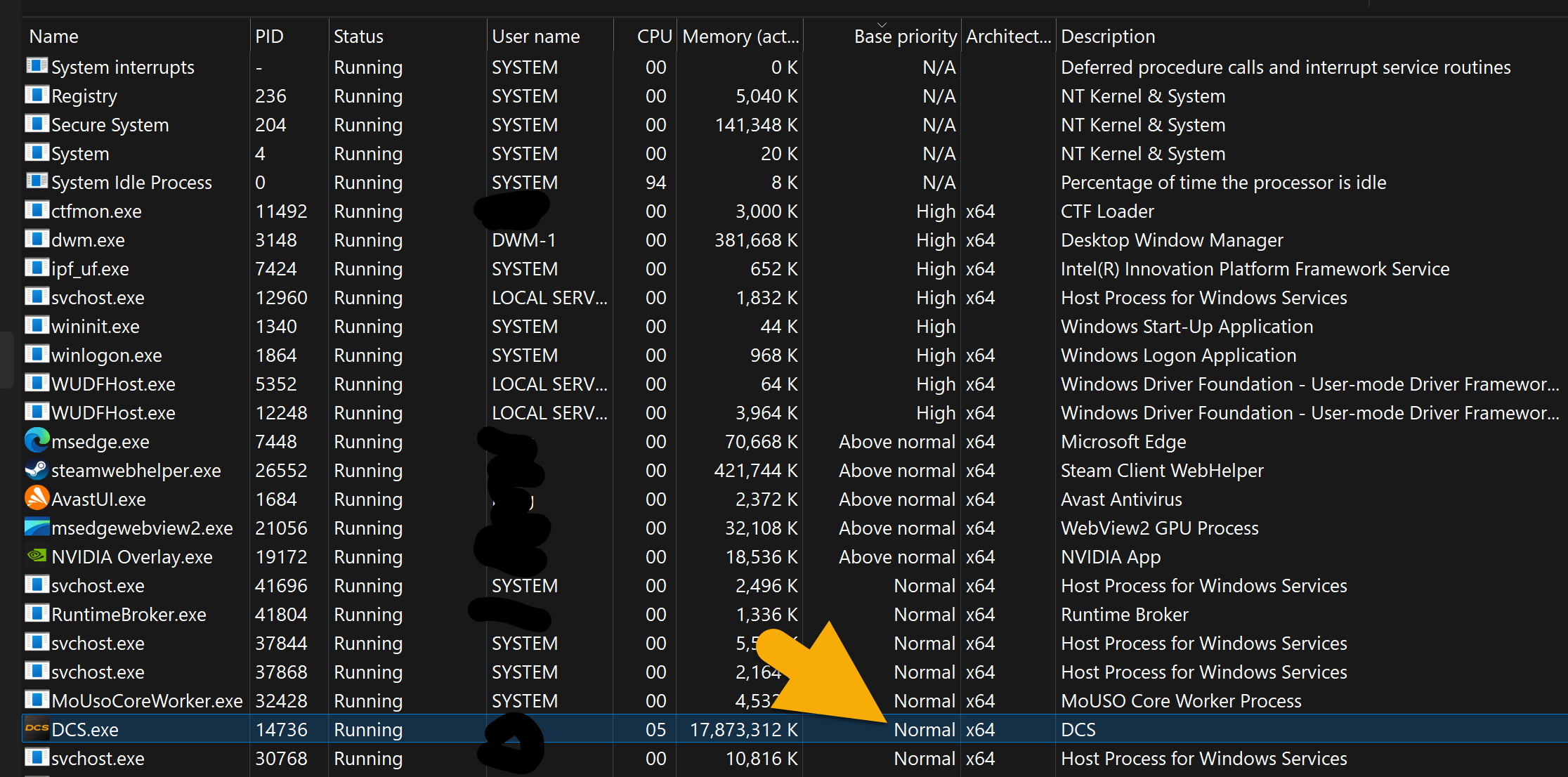Click PID 14736 in the DCS row
Image resolution: width=1568 pixels, height=777 pixels.
281,730
